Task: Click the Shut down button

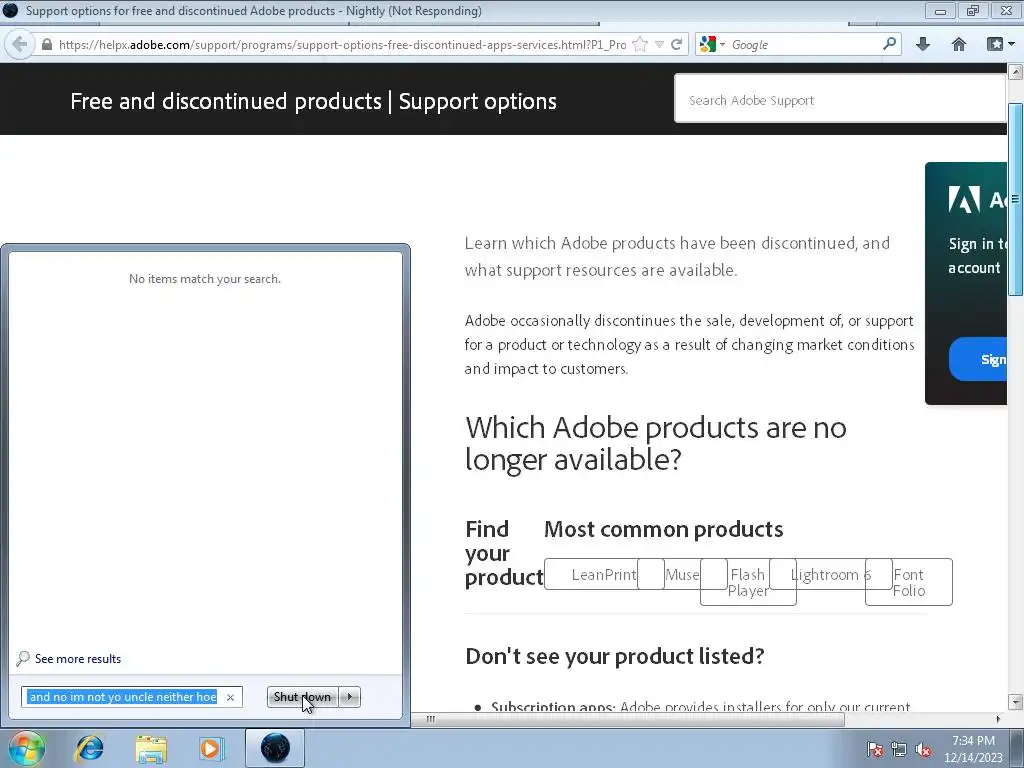Action: point(302,697)
